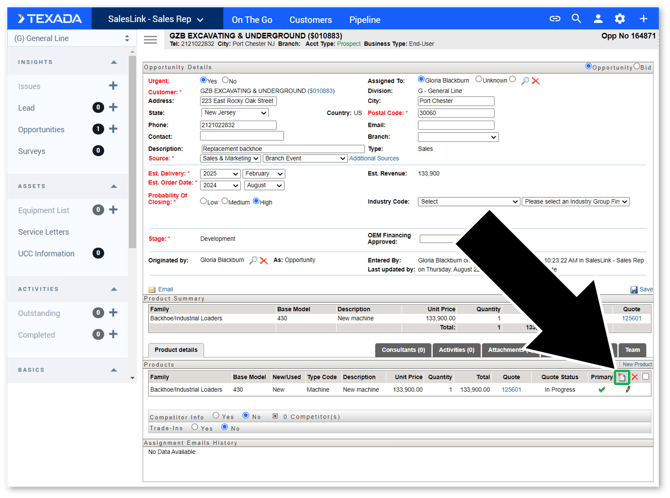The image size is (670, 498).
Task: Open settings via the gear icon
Action: 620,19
